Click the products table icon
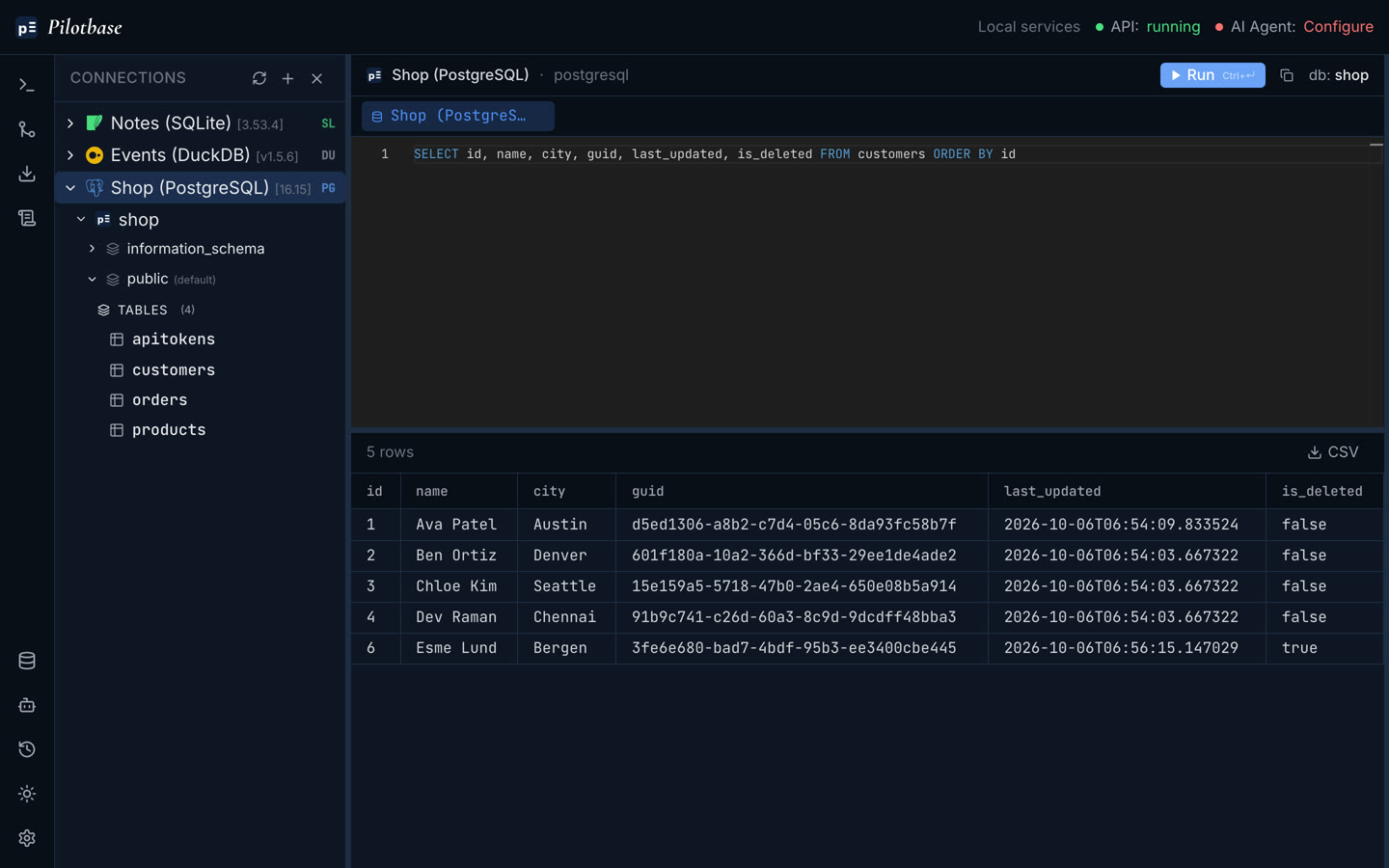The image size is (1389, 868). (x=117, y=430)
